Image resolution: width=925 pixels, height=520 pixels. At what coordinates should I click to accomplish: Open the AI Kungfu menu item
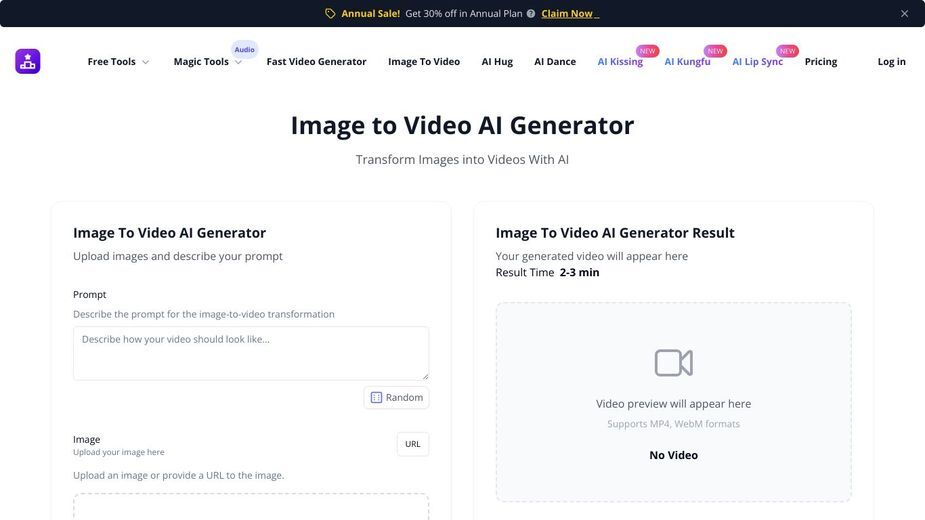click(x=687, y=61)
